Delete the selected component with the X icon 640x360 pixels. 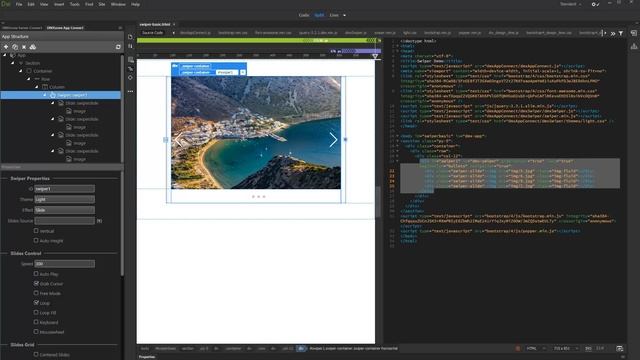[24, 47]
